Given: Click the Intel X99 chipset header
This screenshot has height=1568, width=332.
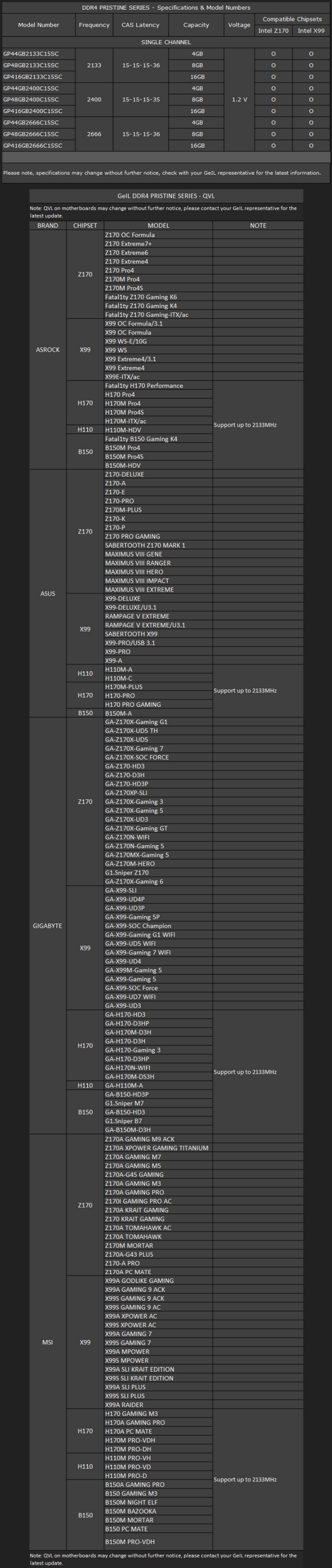Looking at the screenshot, I should coord(311,30).
